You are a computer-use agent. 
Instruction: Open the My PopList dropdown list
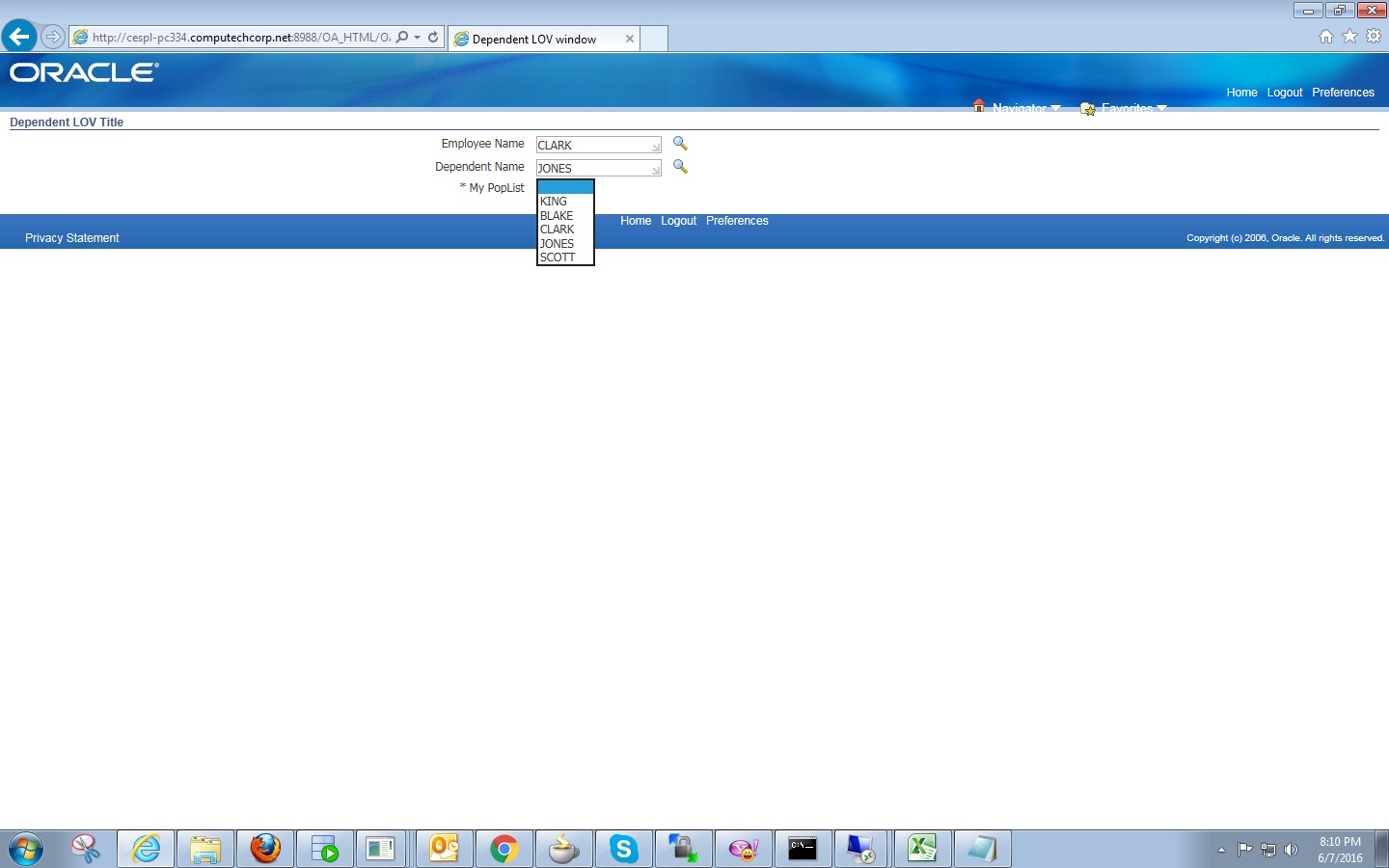[x=564, y=186]
